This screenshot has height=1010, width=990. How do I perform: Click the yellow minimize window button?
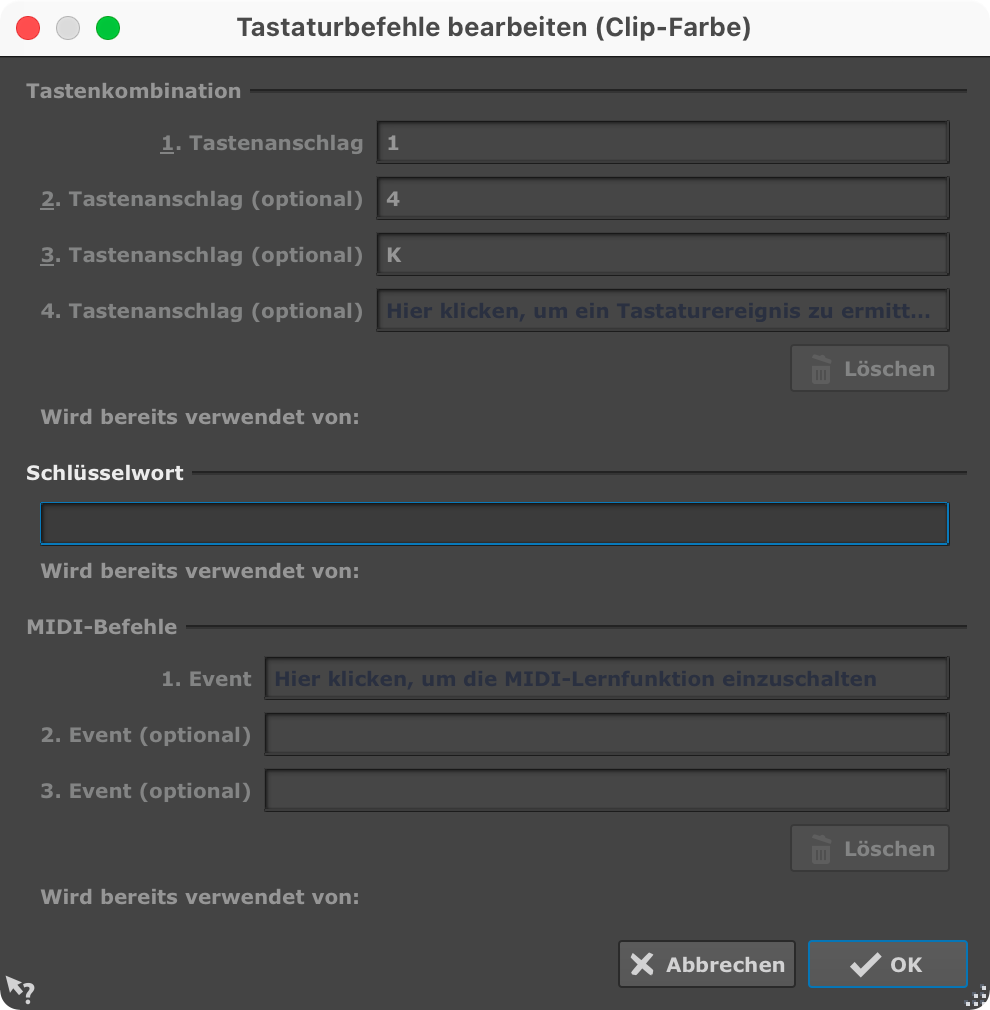(x=68, y=28)
